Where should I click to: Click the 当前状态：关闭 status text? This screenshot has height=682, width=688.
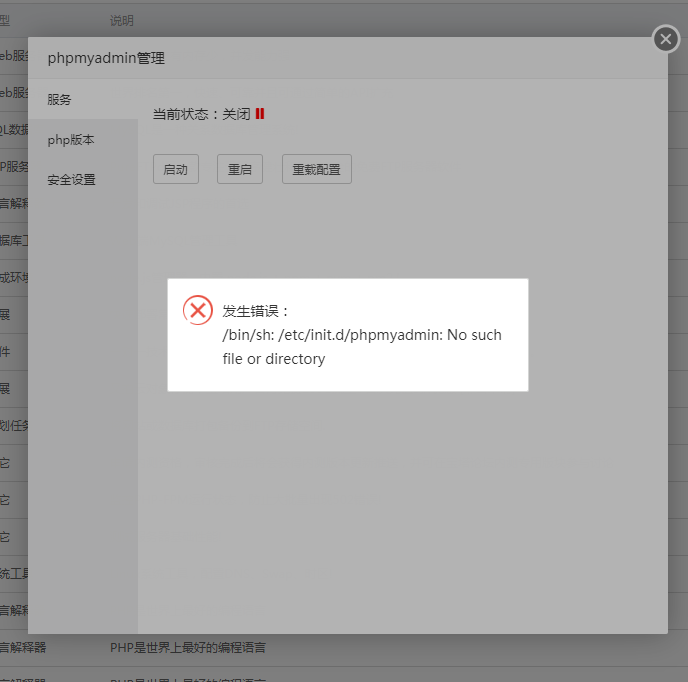[x=201, y=114]
